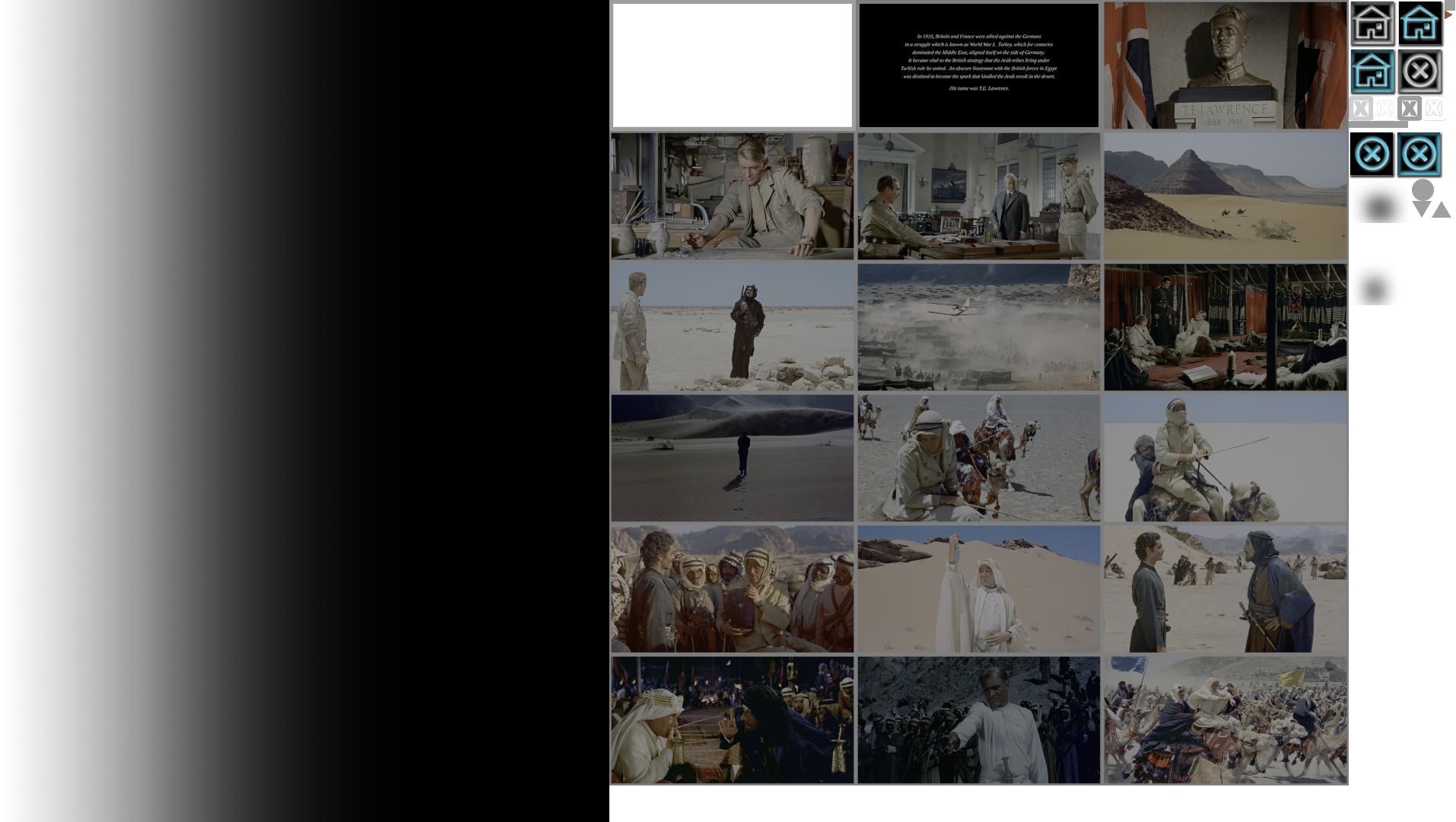1456x822 pixels.
Task: Open thumbnail of plane over dusty camp
Action: pos(979,327)
